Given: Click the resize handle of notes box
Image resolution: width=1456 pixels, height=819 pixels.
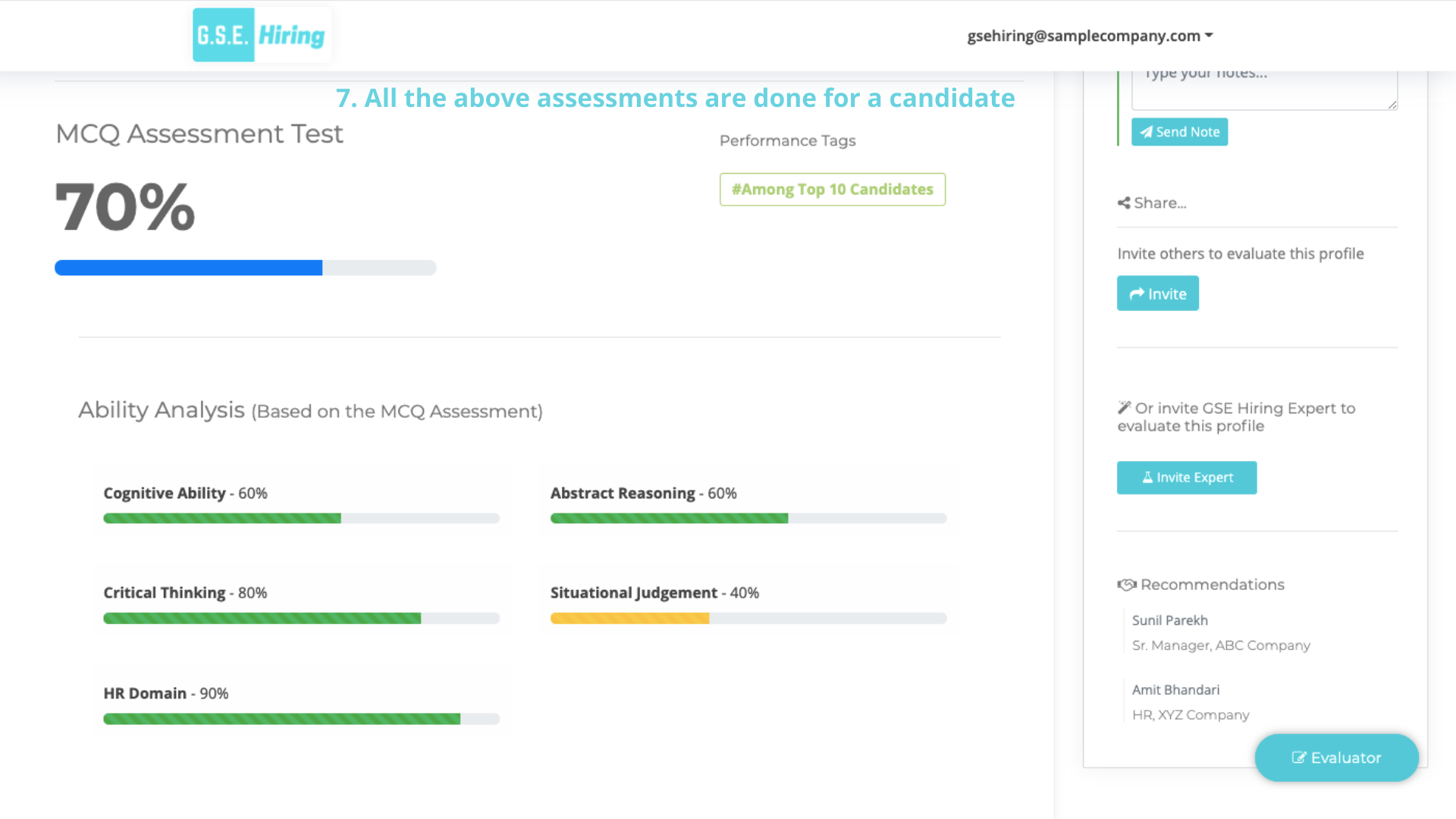Looking at the screenshot, I should click(1392, 105).
